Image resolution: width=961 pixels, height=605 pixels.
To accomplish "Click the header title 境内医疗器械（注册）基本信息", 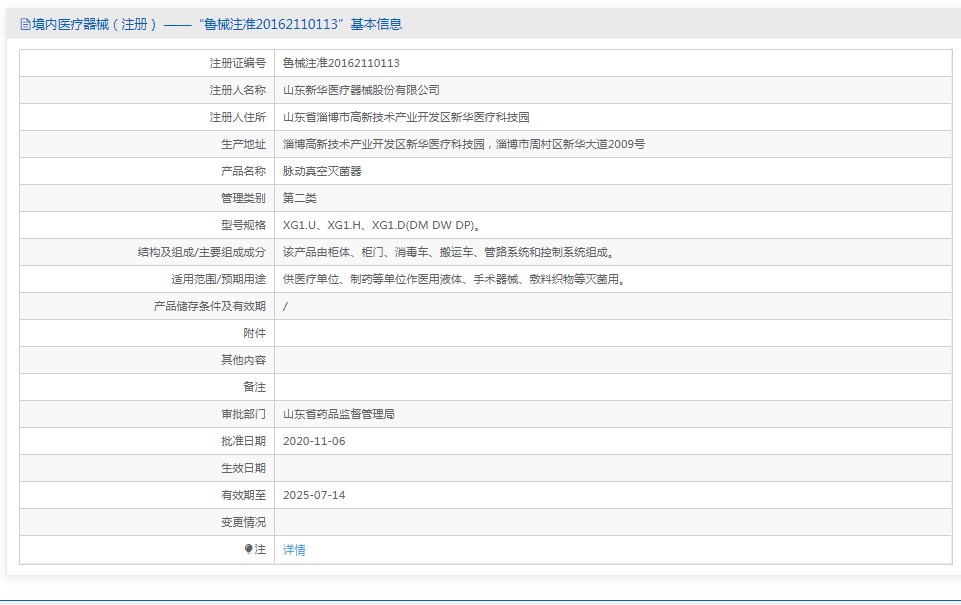I will coord(217,25).
